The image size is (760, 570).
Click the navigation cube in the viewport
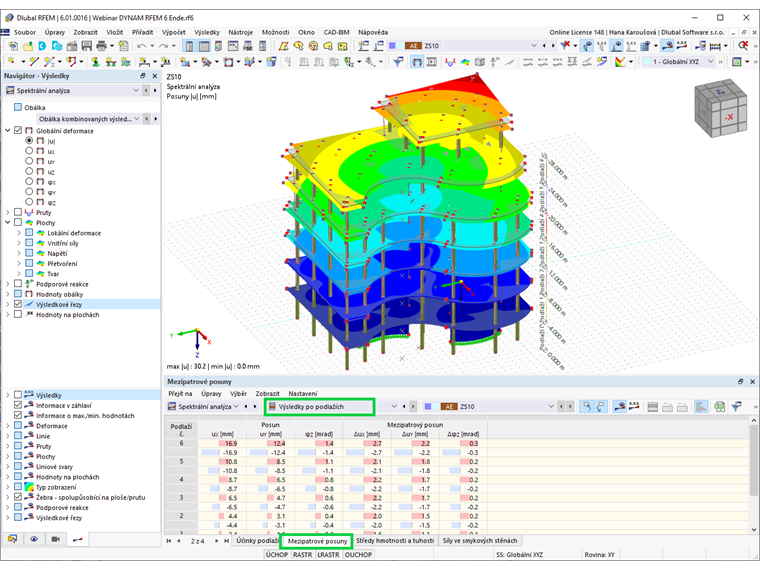(x=720, y=108)
